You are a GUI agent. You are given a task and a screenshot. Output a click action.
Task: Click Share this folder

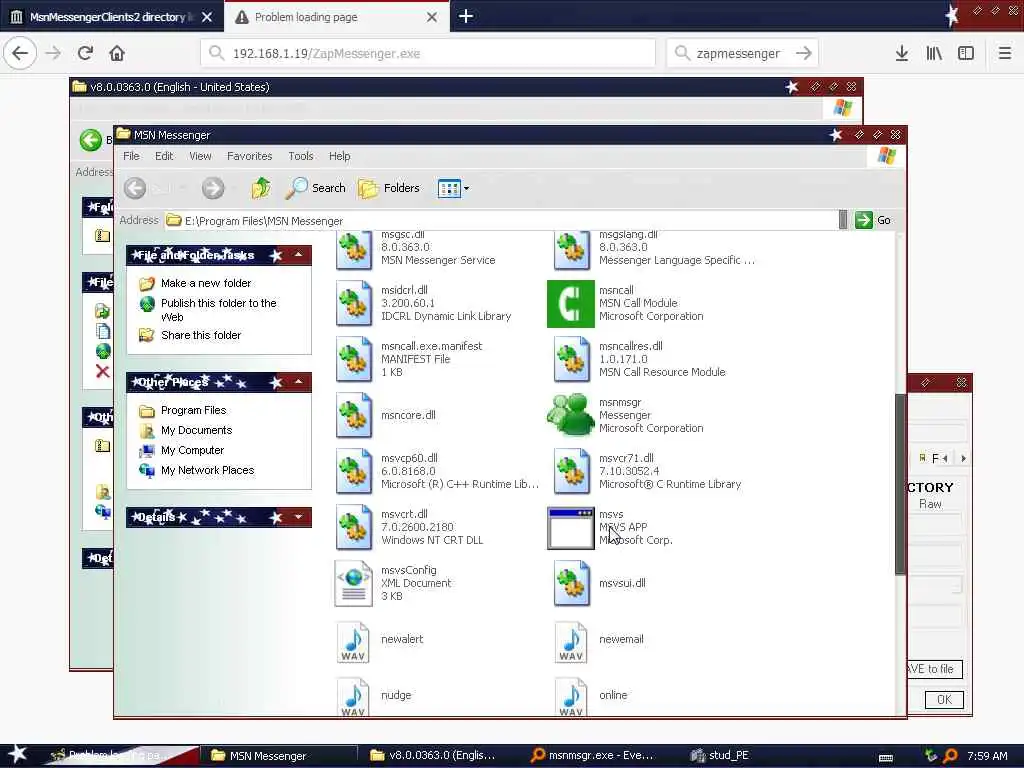[201, 335]
